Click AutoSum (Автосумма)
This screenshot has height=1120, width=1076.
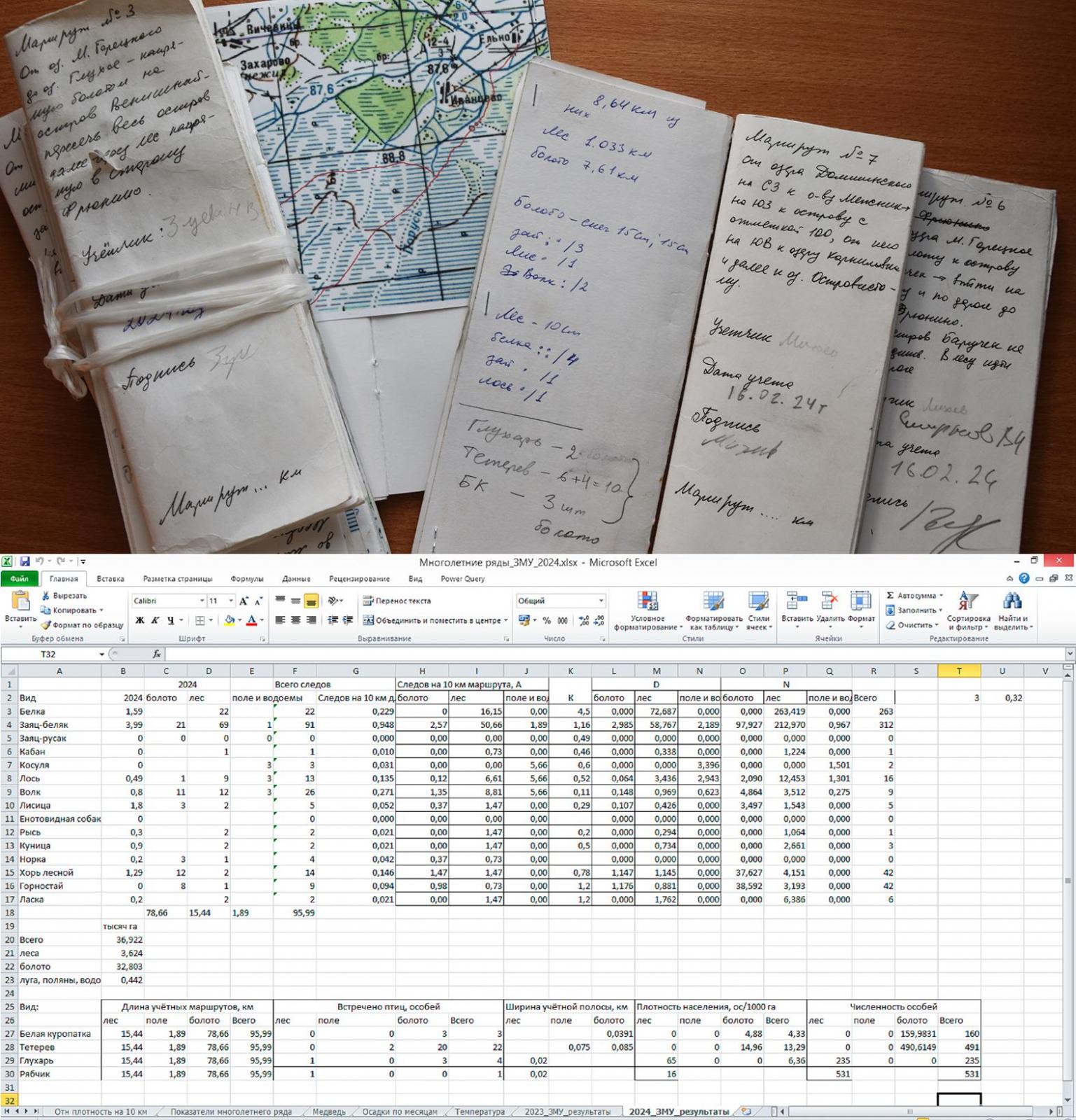[914, 596]
